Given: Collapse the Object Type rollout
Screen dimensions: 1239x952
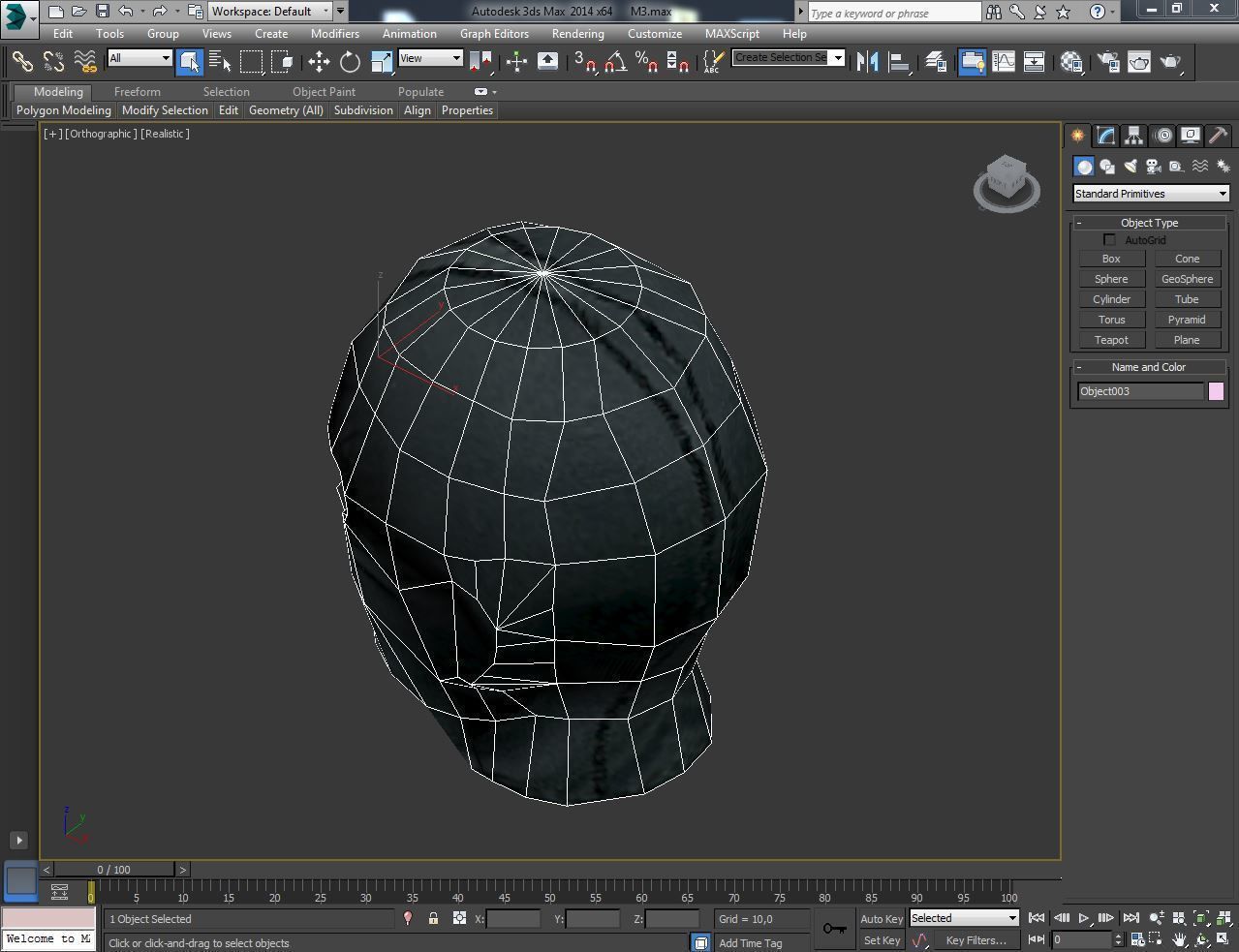Looking at the screenshot, I should tap(1149, 223).
